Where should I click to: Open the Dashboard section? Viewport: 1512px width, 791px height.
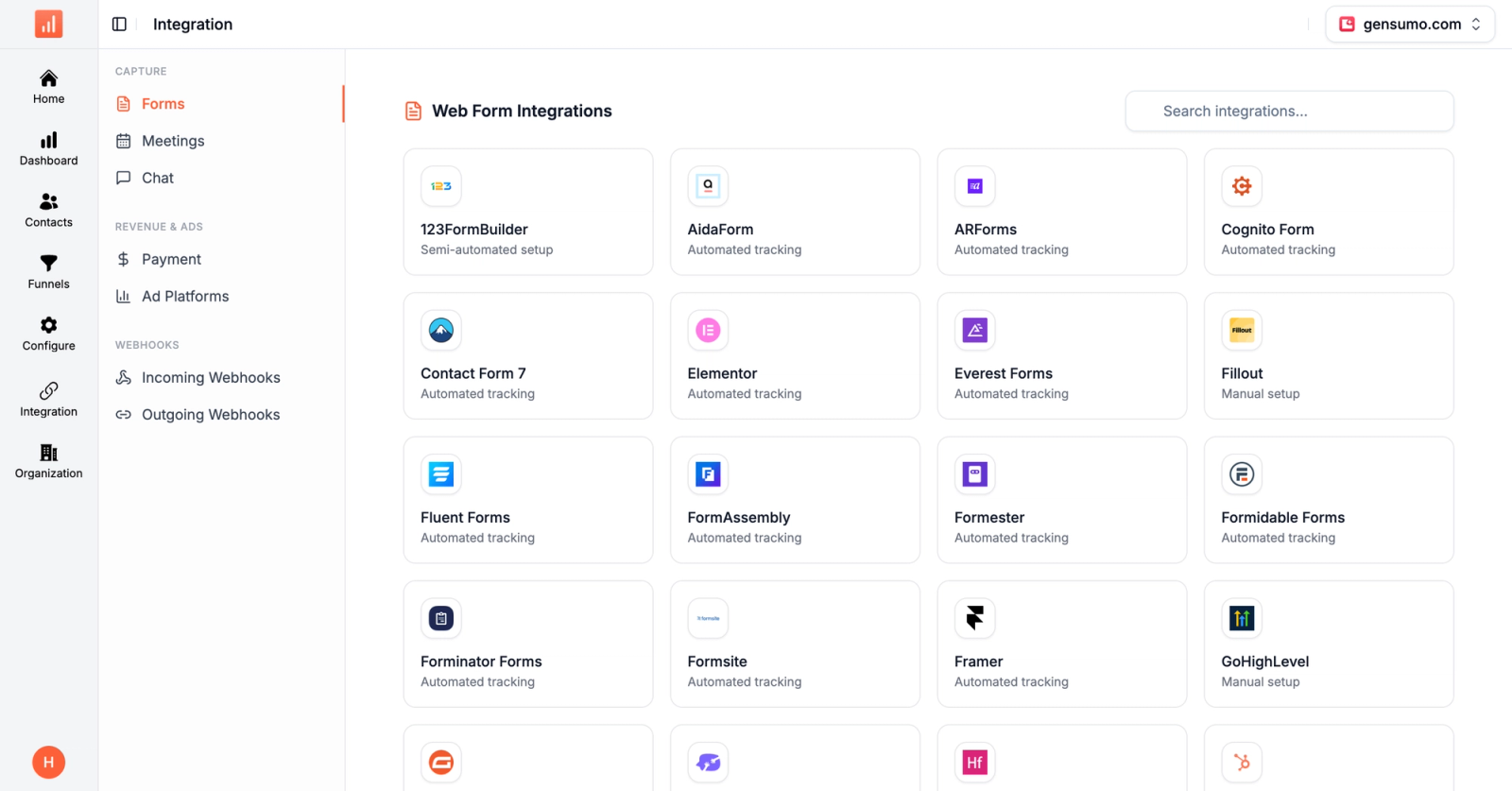coord(49,149)
